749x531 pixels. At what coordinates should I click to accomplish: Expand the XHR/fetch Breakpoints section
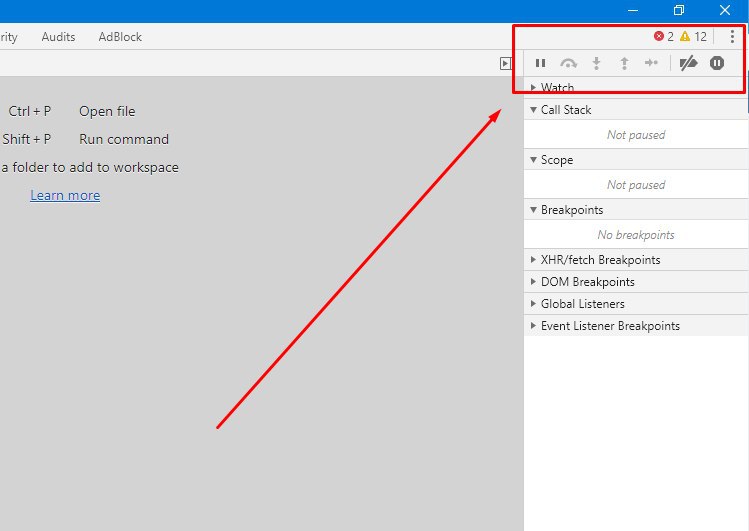click(x=636, y=260)
